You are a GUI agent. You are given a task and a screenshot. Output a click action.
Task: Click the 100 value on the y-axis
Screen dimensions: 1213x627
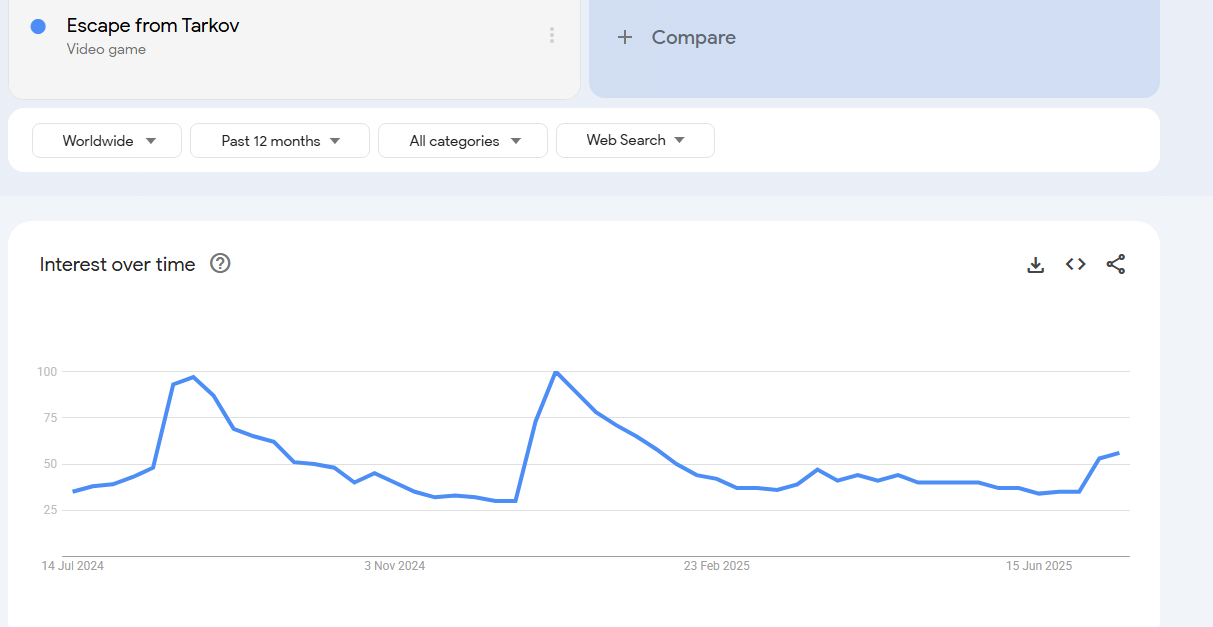(x=48, y=372)
